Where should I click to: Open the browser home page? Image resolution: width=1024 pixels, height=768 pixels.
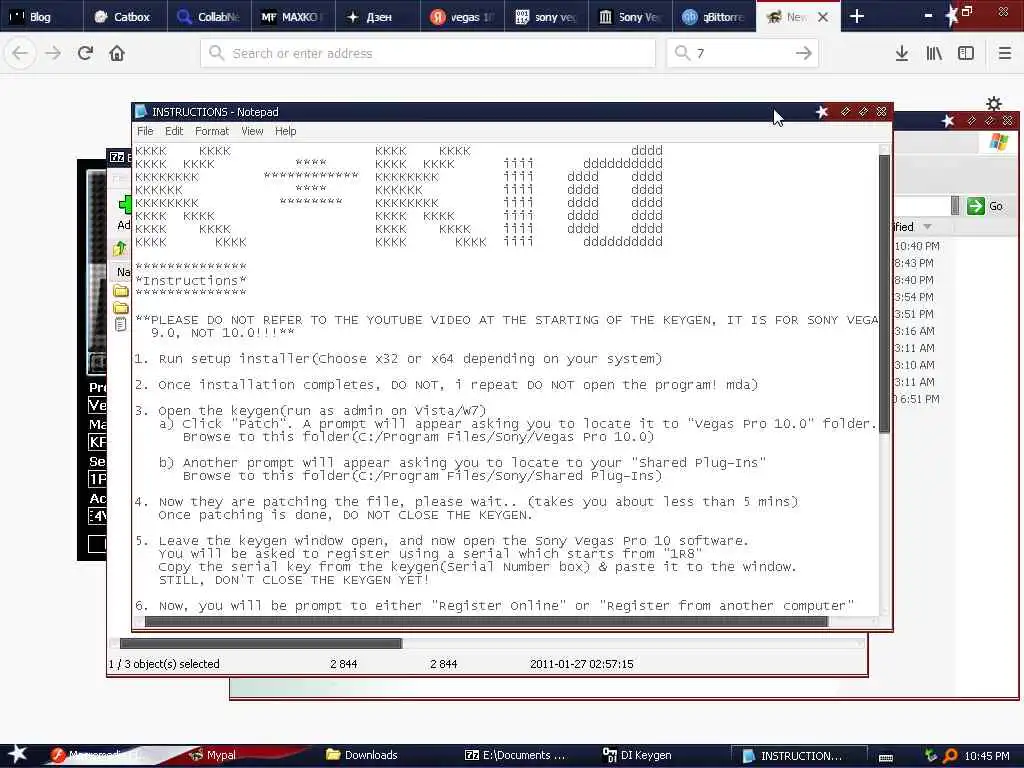[117, 53]
